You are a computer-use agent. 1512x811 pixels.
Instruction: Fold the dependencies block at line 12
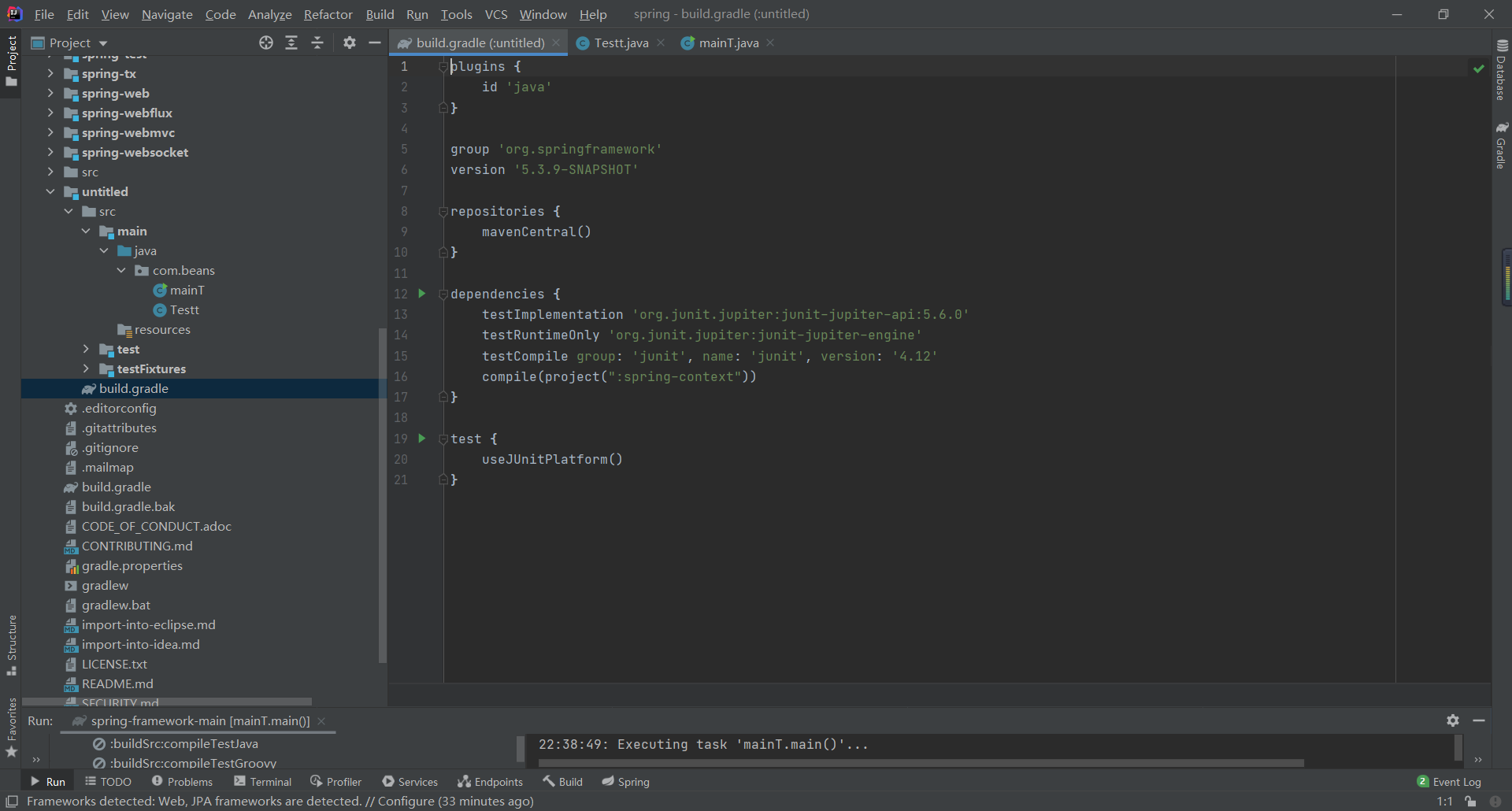(443, 294)
